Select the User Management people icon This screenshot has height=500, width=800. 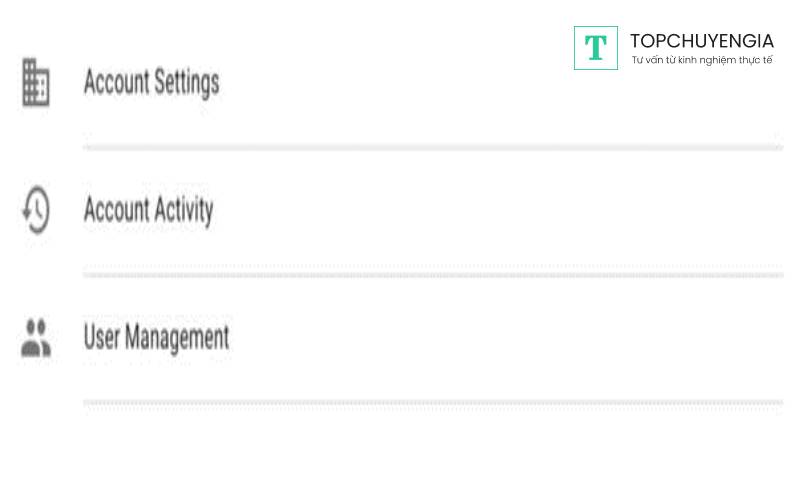pyautogui.click(x=36, y=338)
